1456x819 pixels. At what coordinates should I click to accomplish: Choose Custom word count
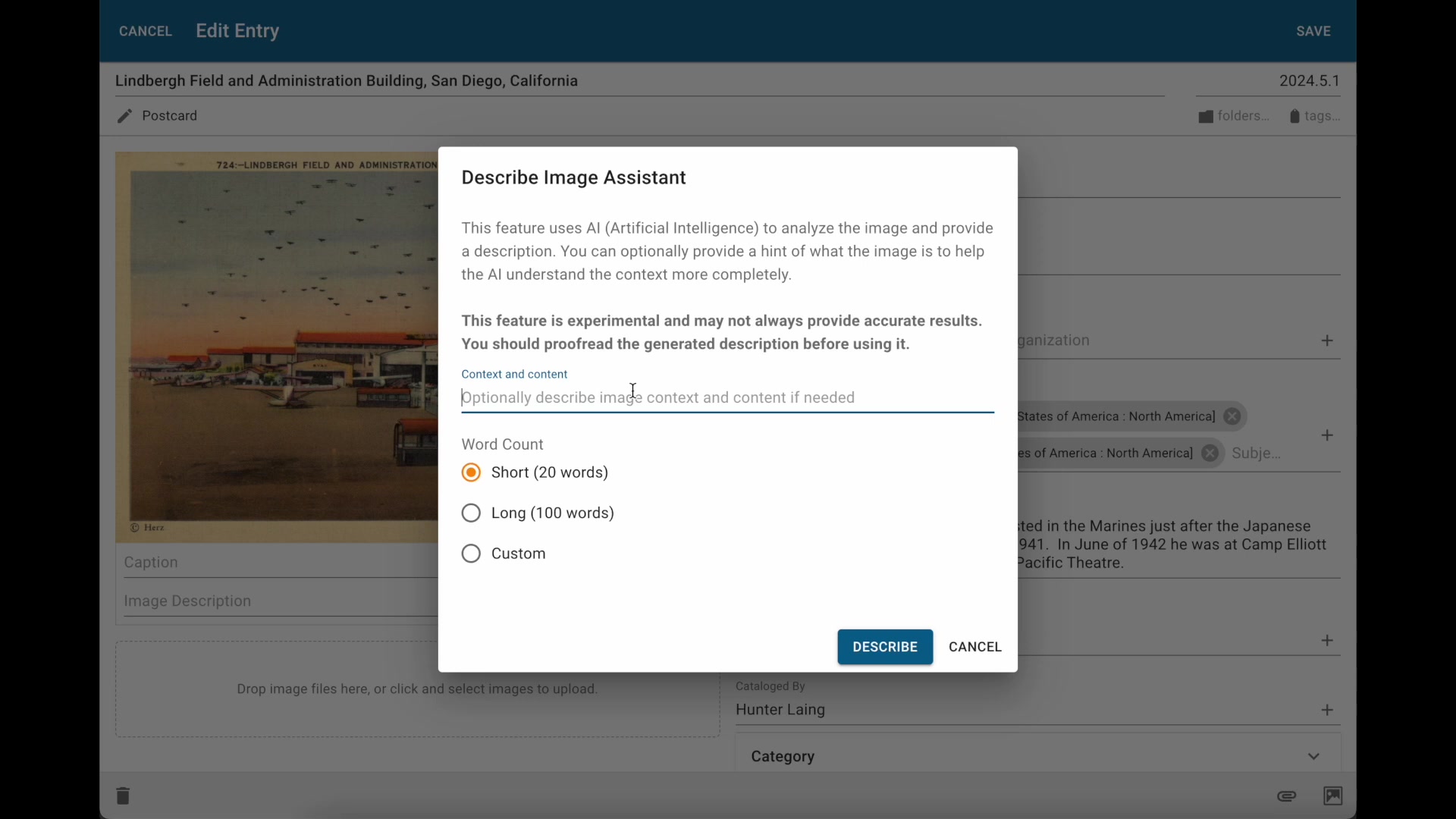(x=471, y=554)
